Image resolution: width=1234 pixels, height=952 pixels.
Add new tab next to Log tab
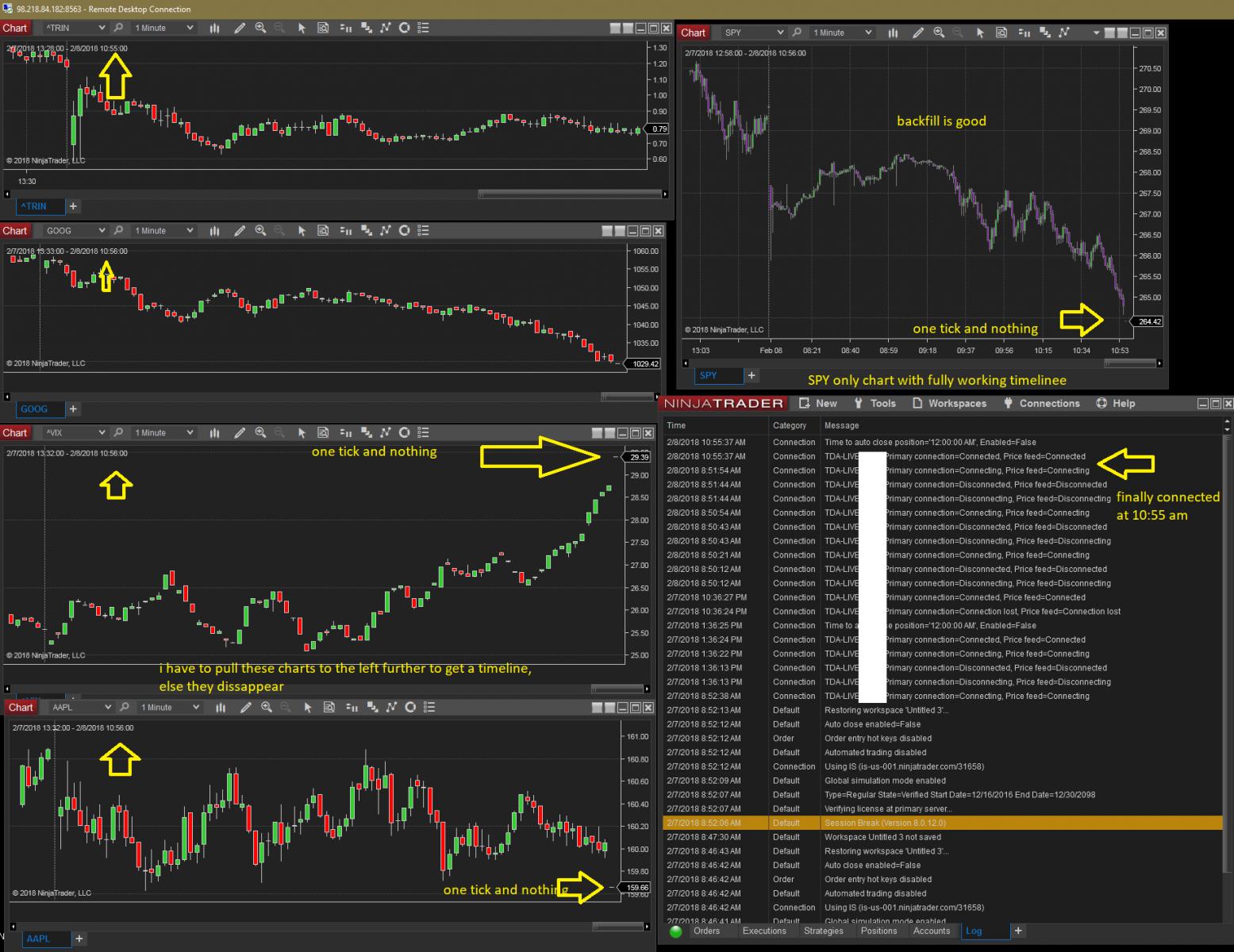click(1018, 931)
